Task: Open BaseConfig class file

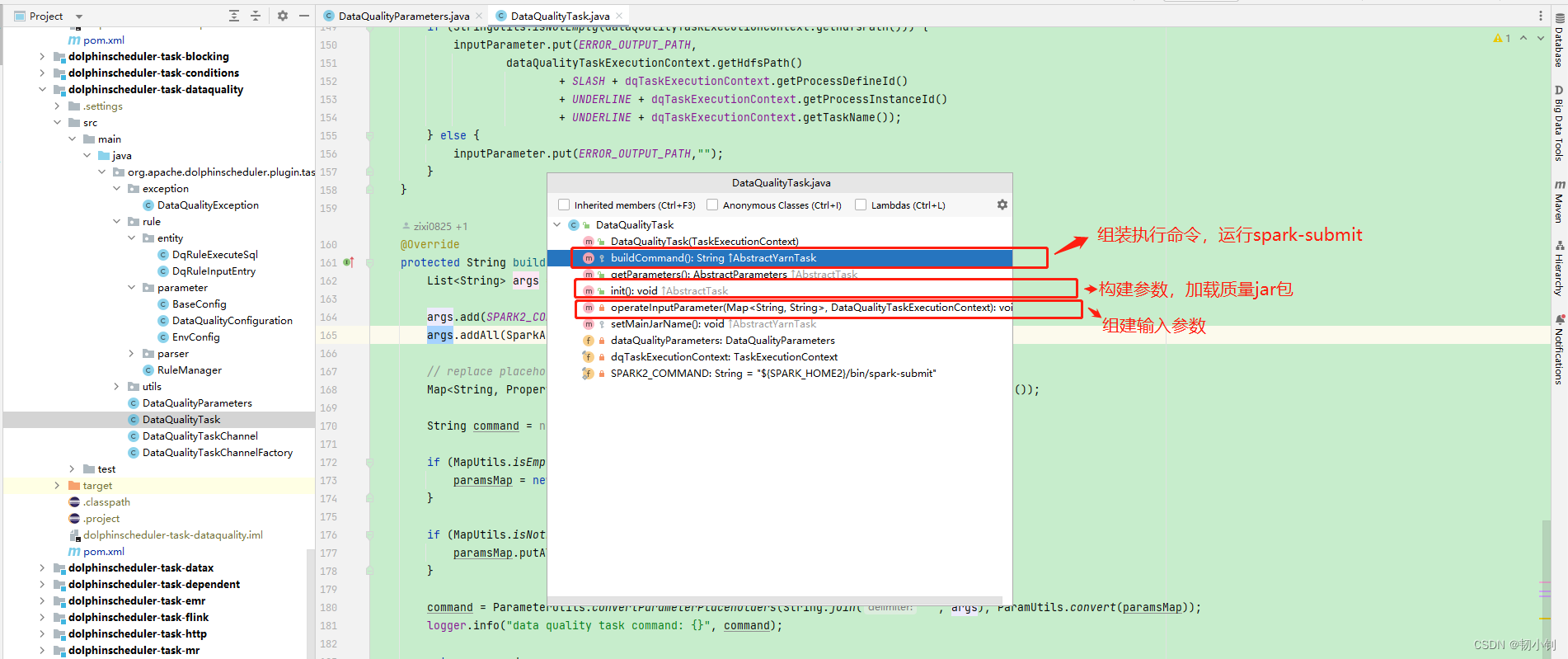Action: [199, 304]
